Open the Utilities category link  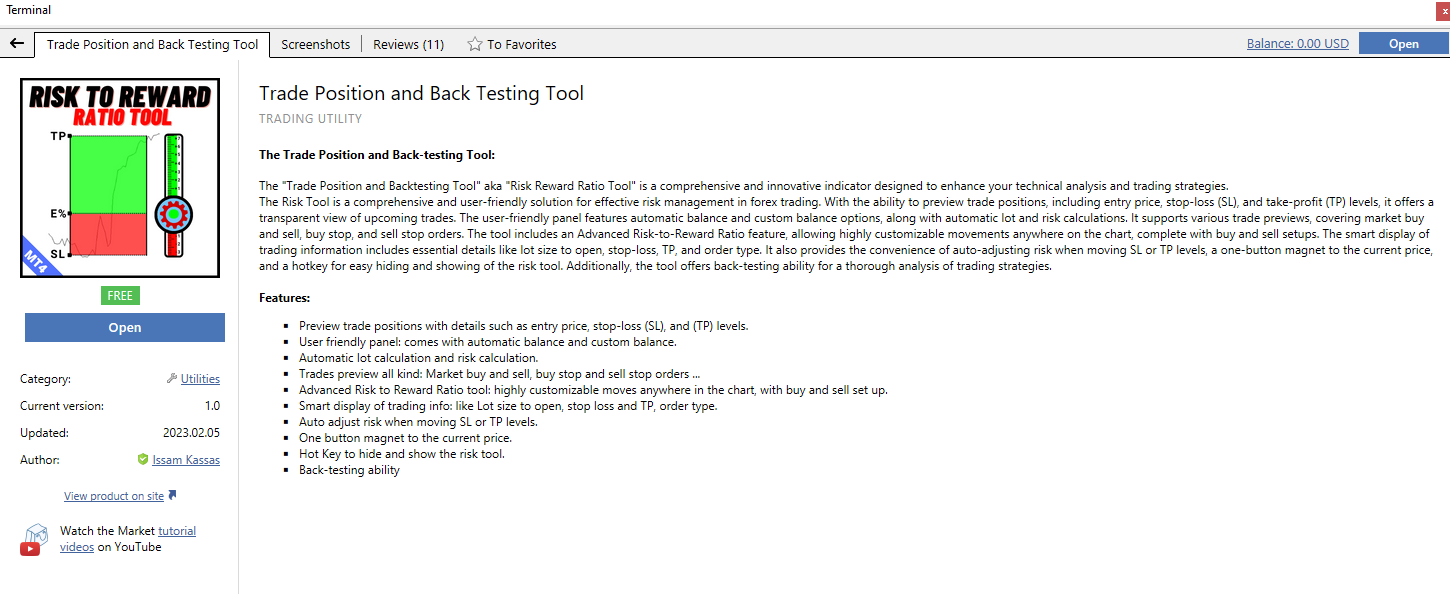click(200, 379)
